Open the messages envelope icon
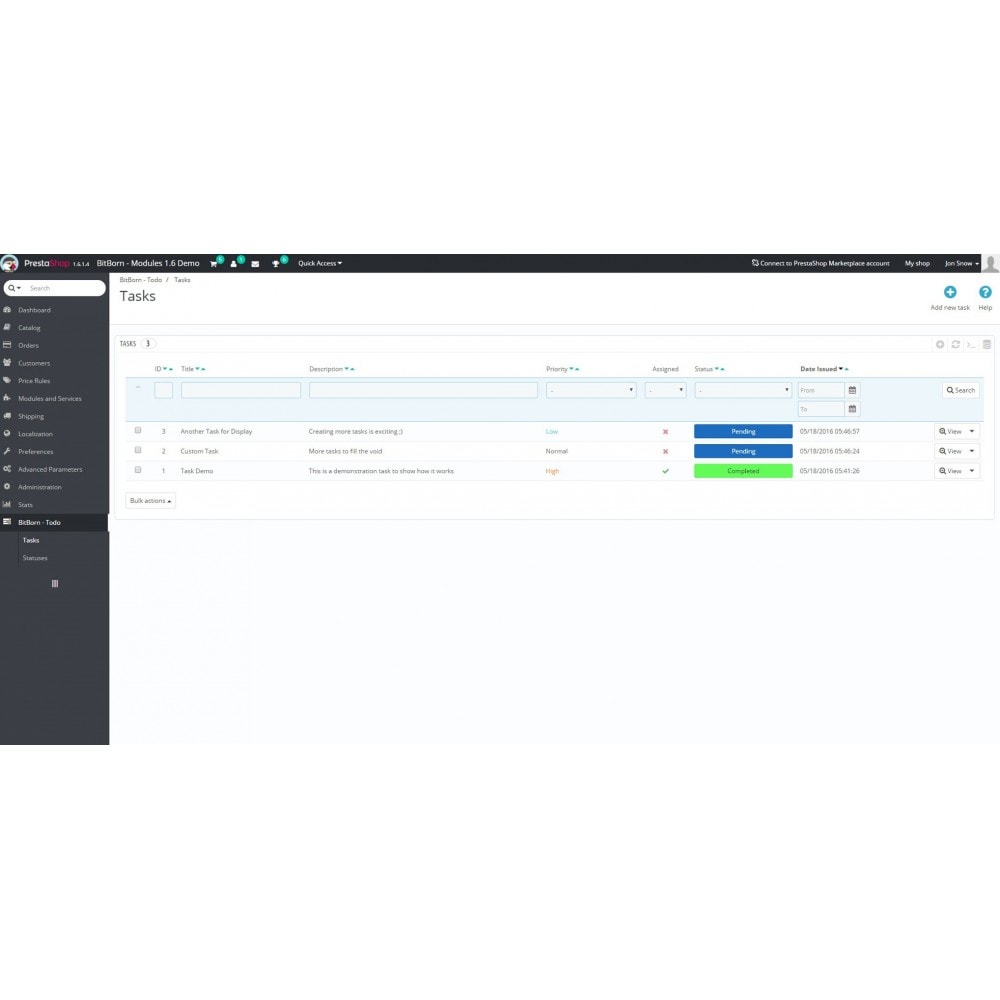 (255, 264)
